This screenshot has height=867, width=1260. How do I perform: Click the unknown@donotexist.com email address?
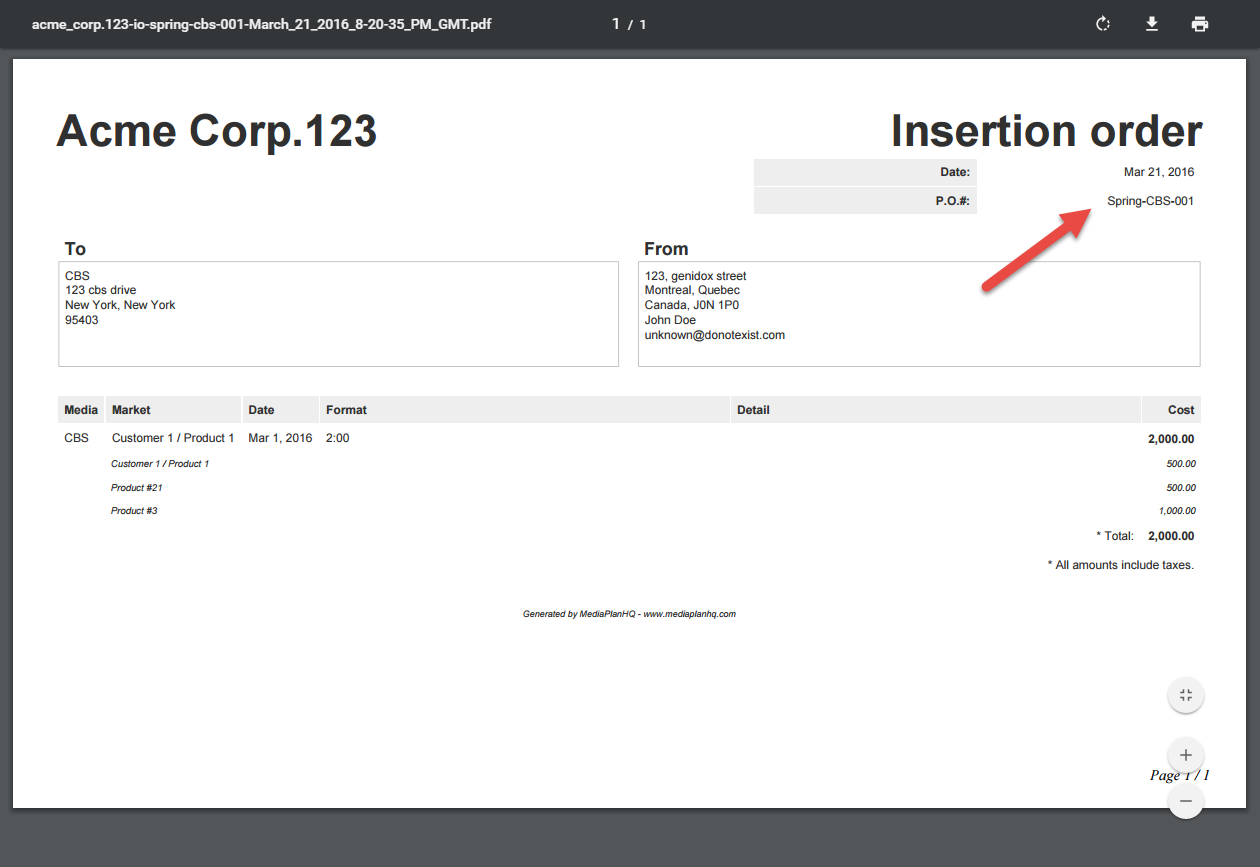(714, 335)
